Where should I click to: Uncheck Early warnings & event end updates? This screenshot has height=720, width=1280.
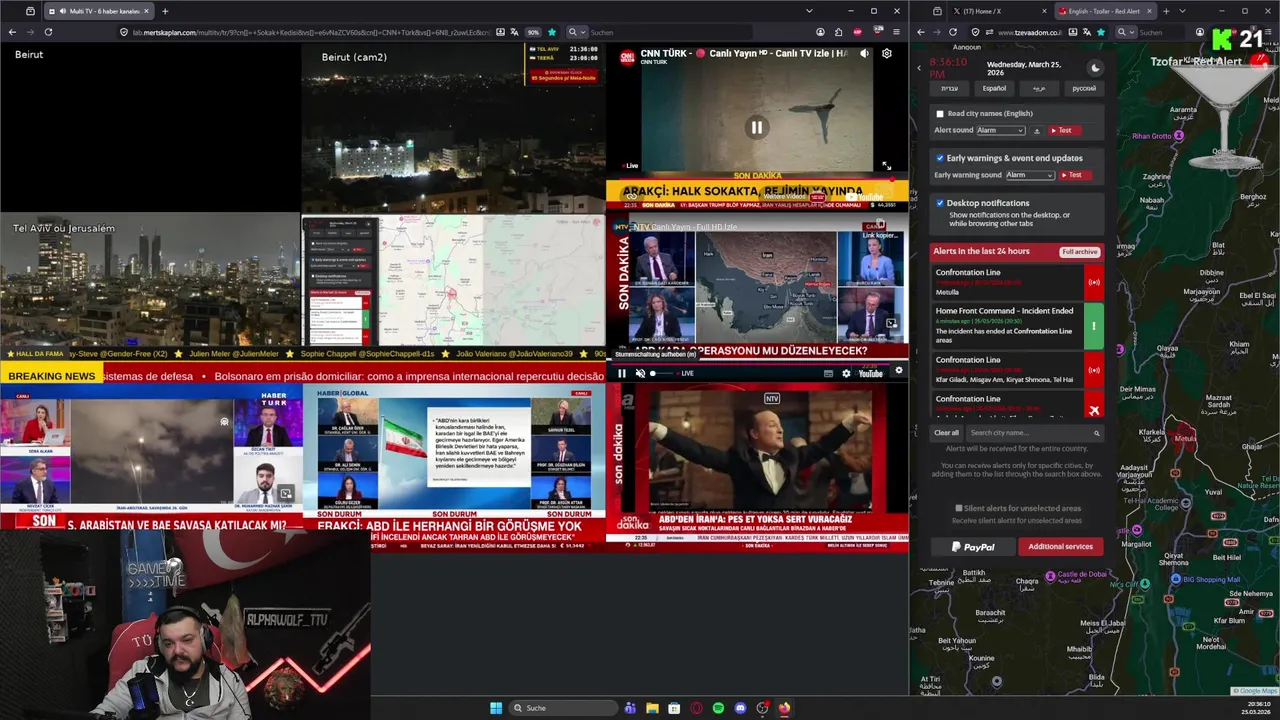tap(940, 158)
